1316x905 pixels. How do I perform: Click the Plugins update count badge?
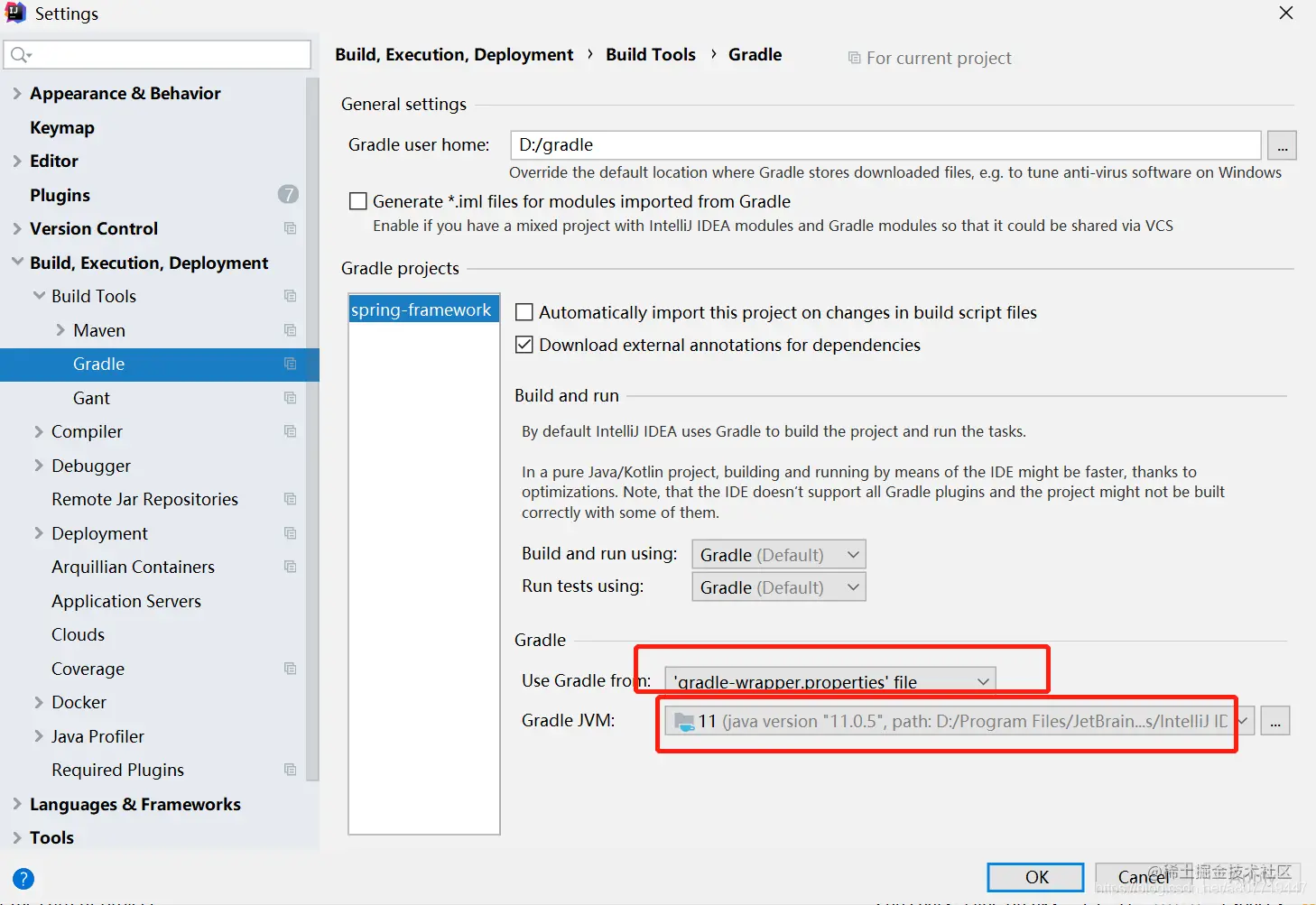click(x=288, y=194)
